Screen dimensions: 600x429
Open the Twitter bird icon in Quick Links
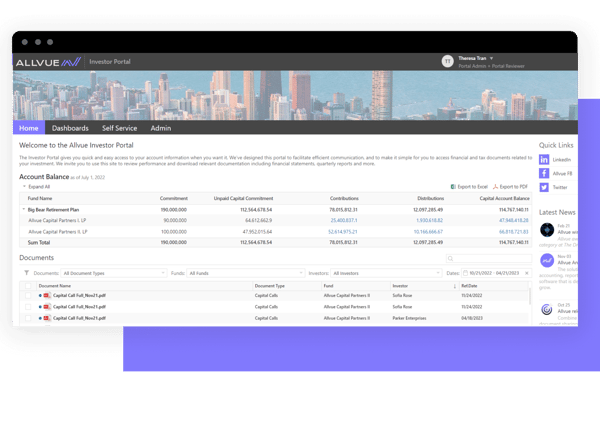(x=544, y=187)
